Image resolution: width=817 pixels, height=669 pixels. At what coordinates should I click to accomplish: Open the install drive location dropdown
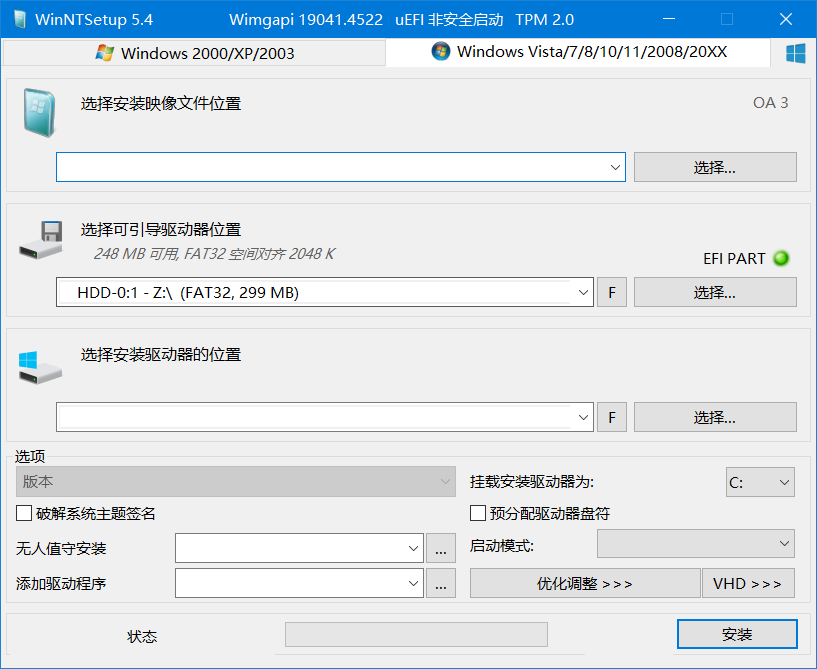pyautogui.click(x=583, y=417)
